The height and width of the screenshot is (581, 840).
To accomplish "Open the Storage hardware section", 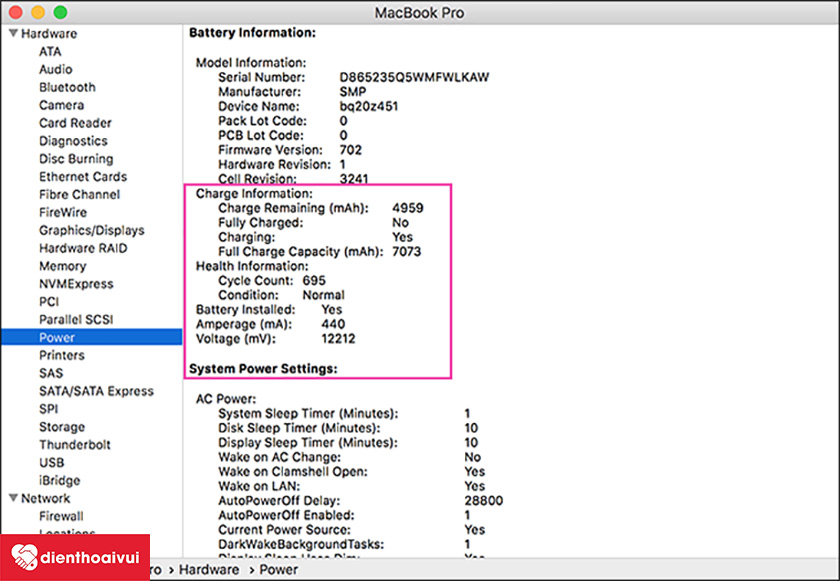I will (x=61, y=427).
